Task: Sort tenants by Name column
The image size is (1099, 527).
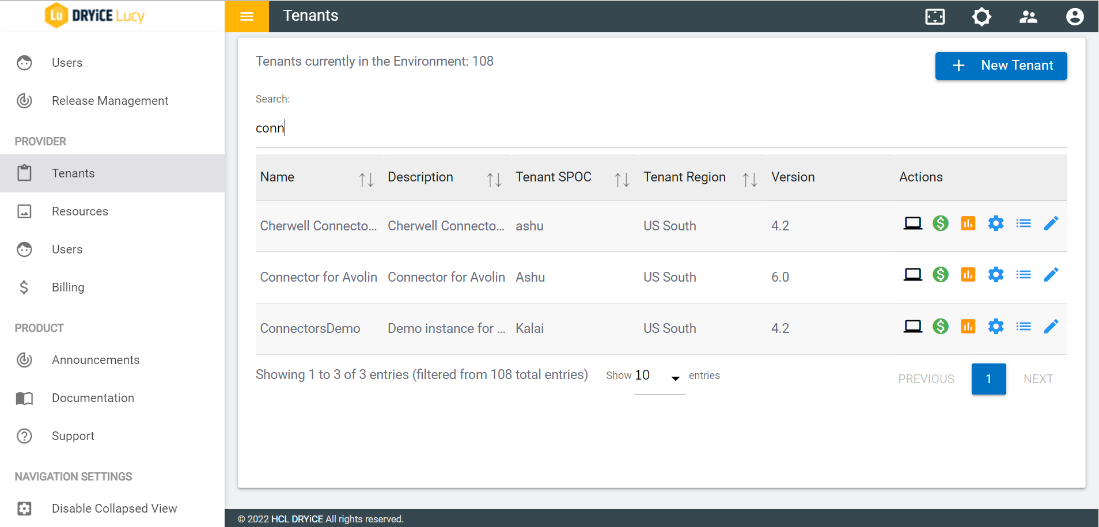Action: [x=366, y=179]
